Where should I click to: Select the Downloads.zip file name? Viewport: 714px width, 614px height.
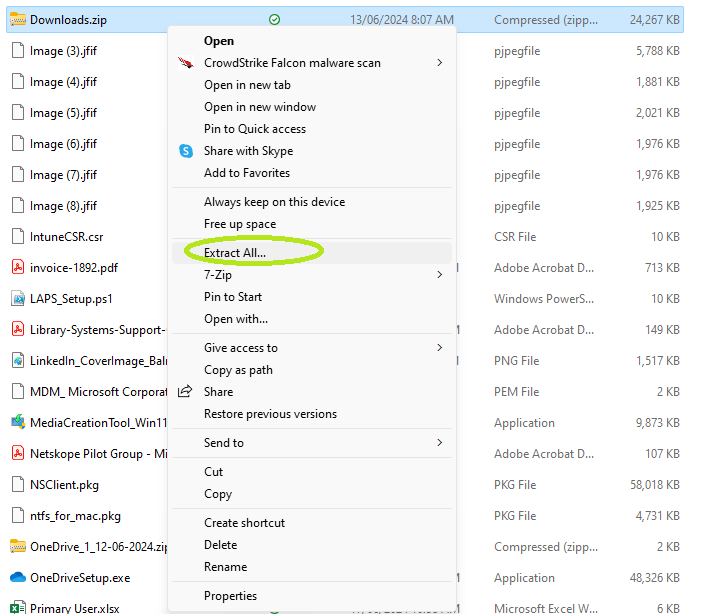coord(68,20)
